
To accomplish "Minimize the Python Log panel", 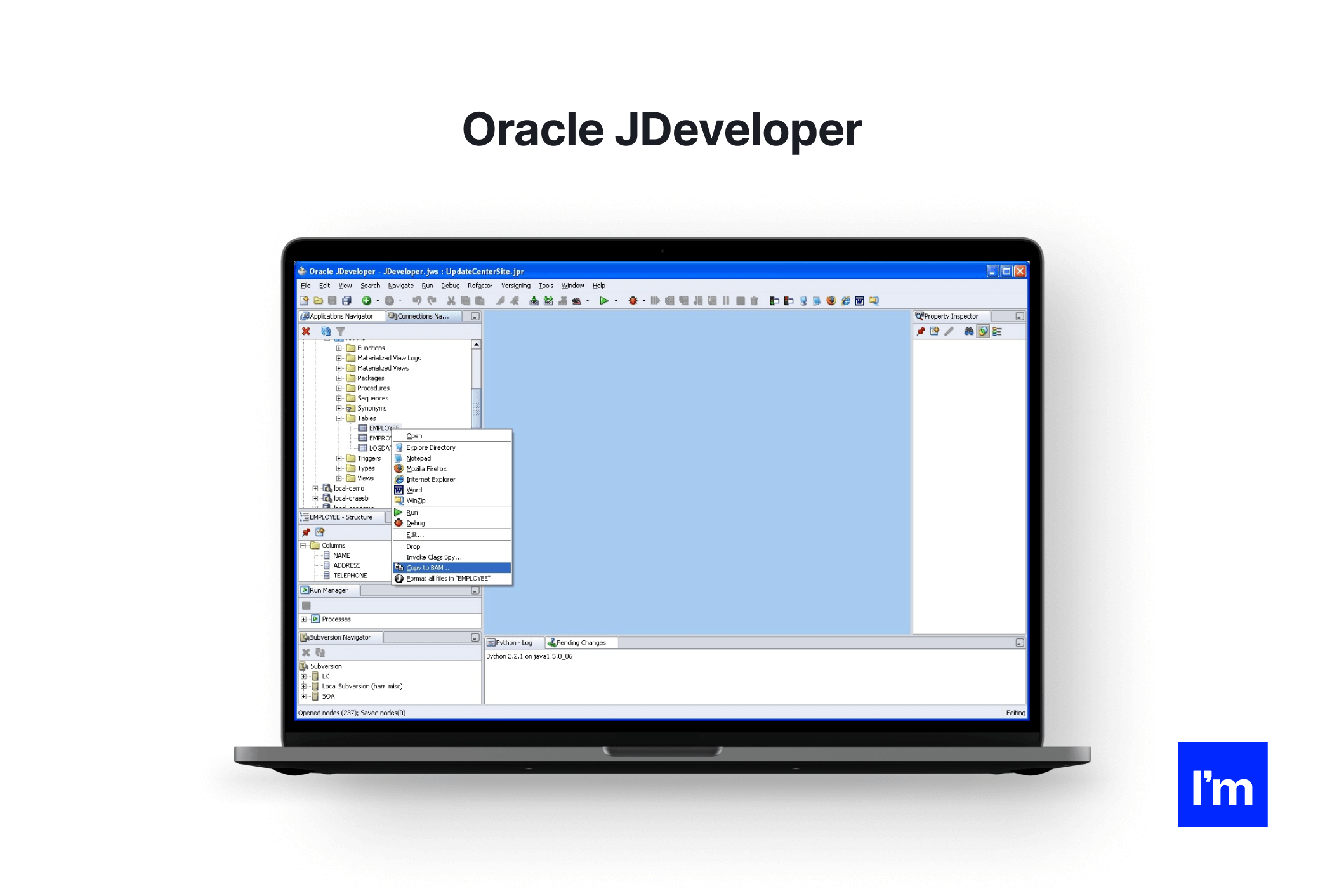I will 1019,643.
